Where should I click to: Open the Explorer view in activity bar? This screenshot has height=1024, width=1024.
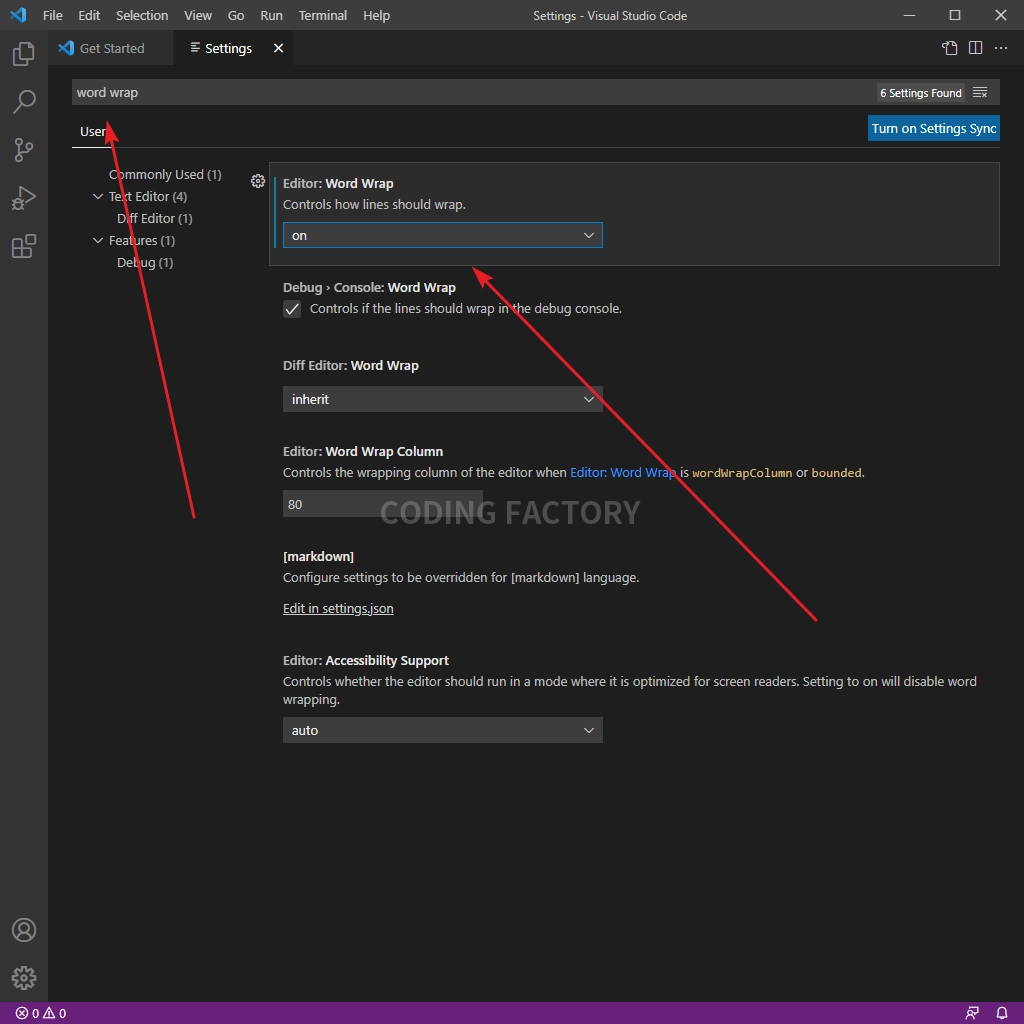pos(24,54)
